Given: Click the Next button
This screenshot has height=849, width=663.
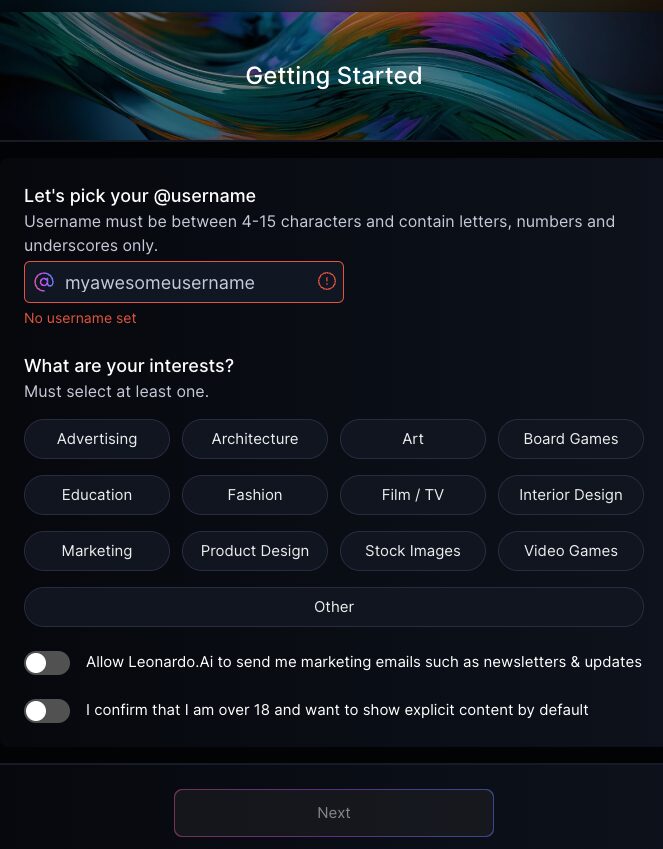Looking at the screenshot, I should tap(334, 813).
